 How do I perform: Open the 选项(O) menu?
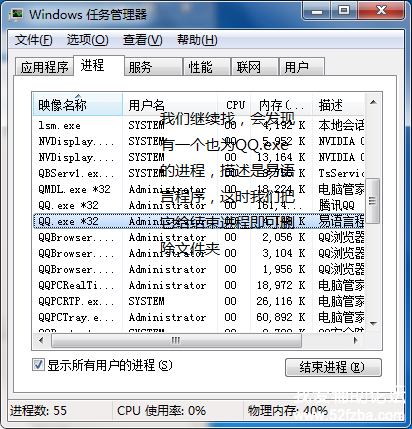click(87, 40)
